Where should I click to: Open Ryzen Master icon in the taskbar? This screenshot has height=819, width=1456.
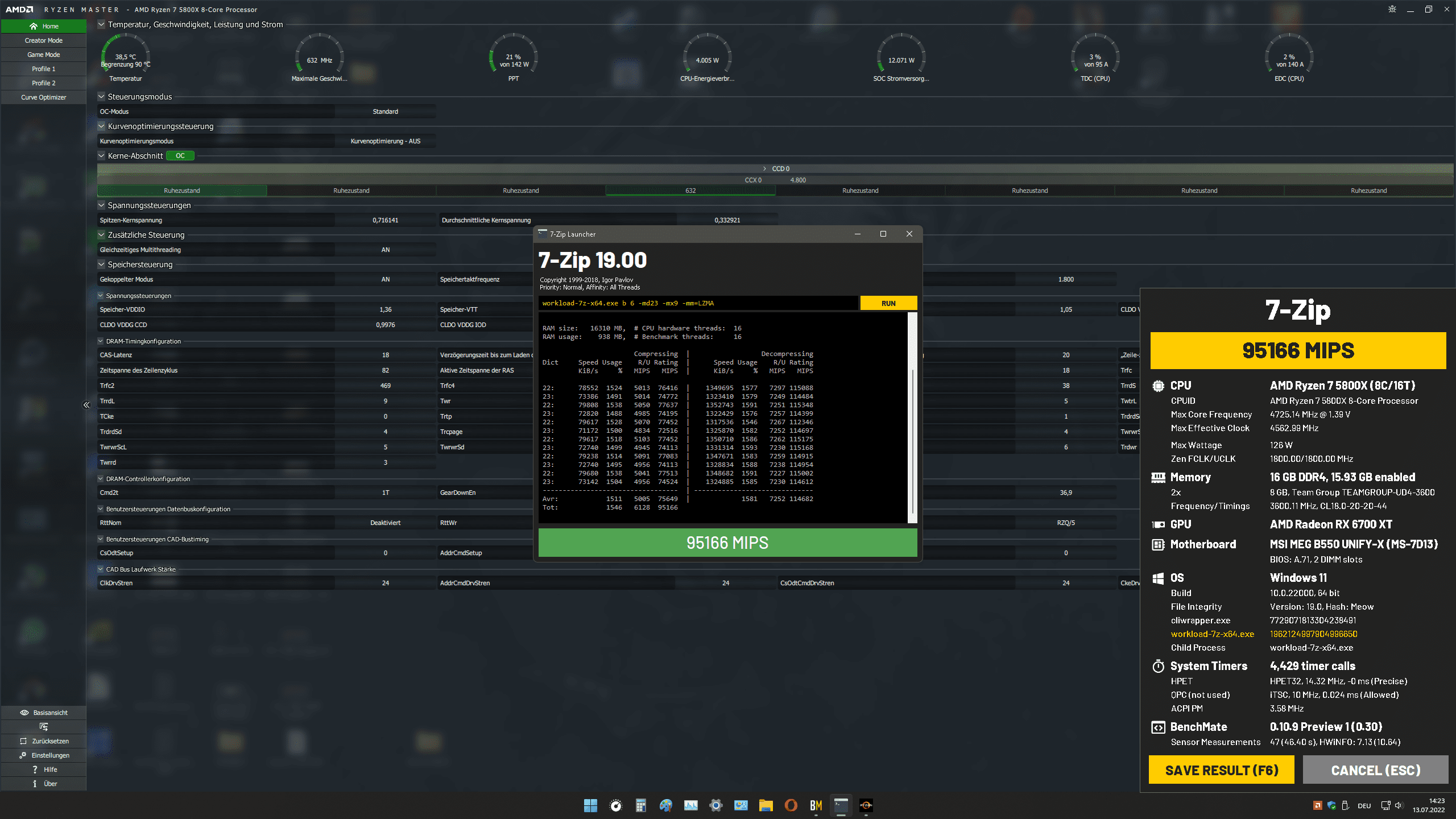tap(866, 805)
